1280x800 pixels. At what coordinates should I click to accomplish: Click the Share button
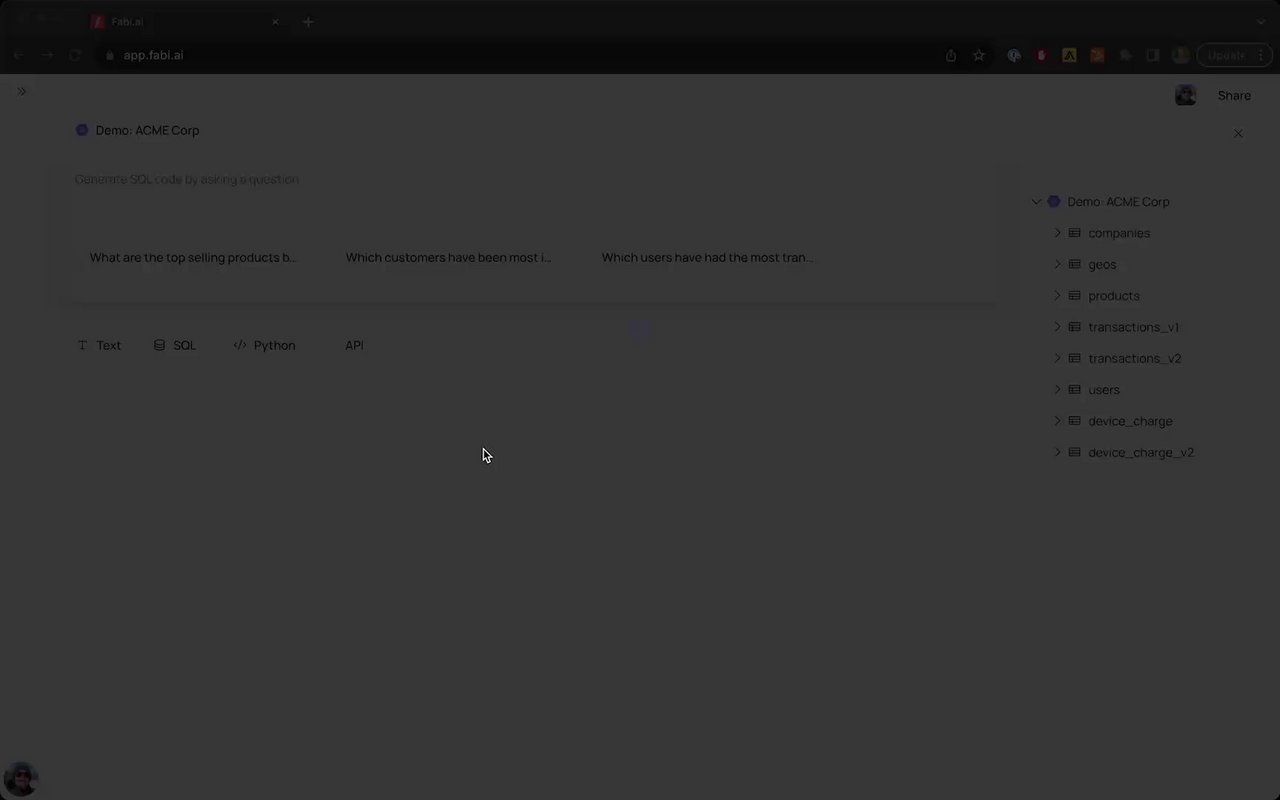pos(1234,95)
